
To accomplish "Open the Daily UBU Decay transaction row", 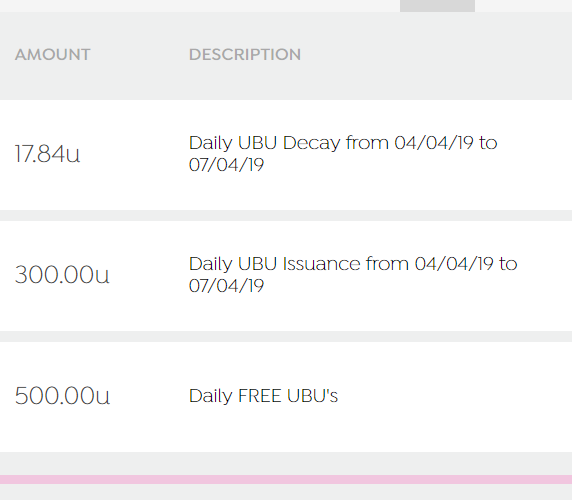I will (x=286, y=155).
